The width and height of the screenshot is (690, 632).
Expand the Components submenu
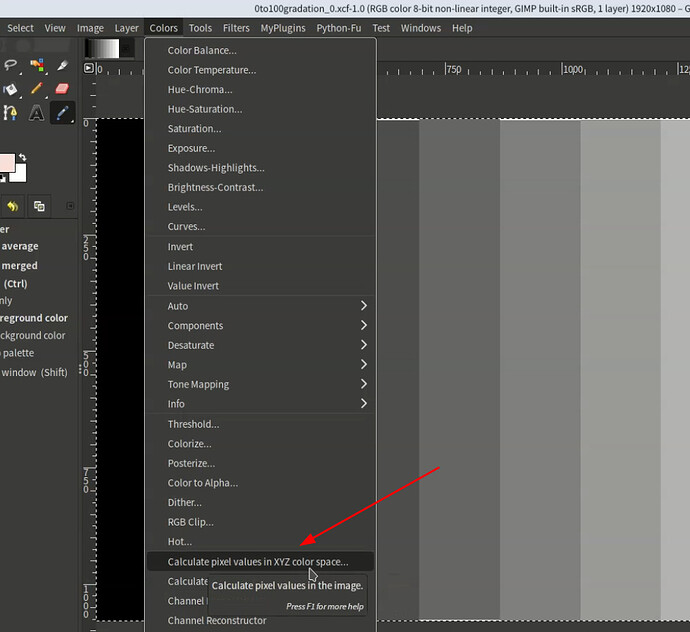[261, 326]
